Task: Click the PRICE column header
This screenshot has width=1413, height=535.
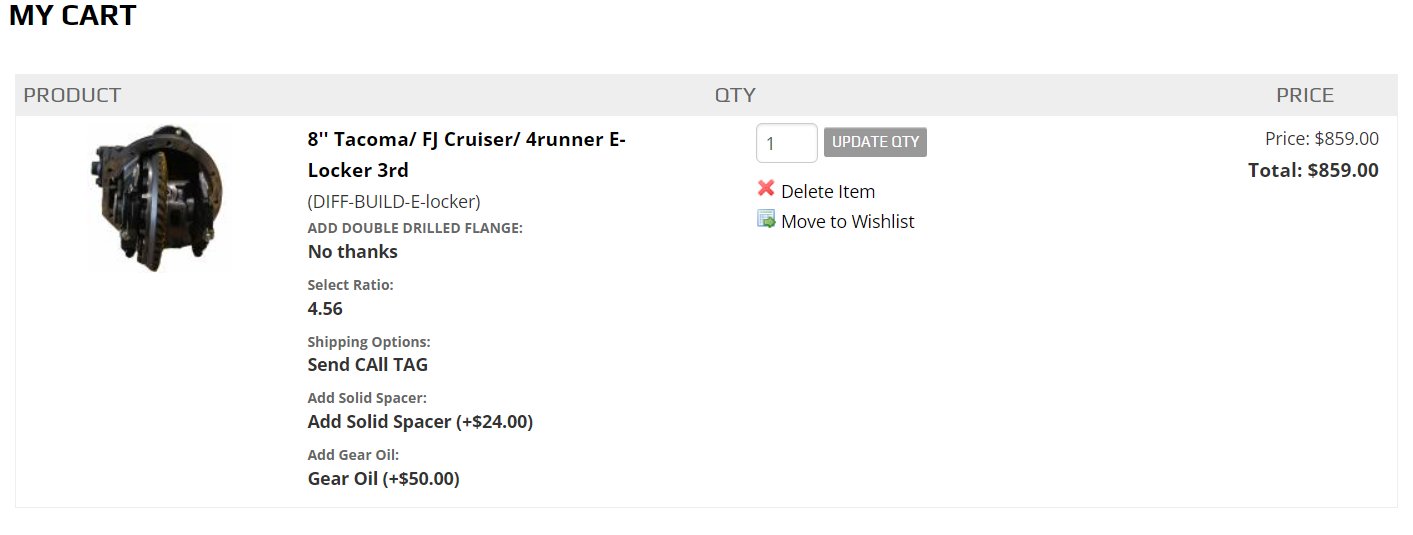Action: [x=1305, y=95]
